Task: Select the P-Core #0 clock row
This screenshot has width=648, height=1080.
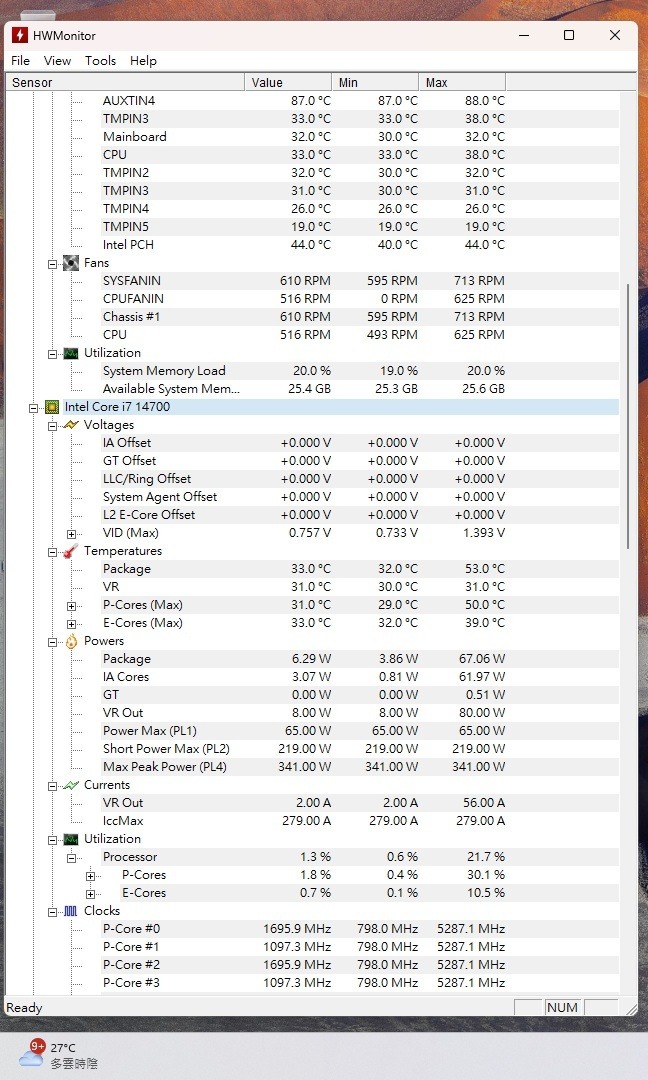Action: coord(360,928)
